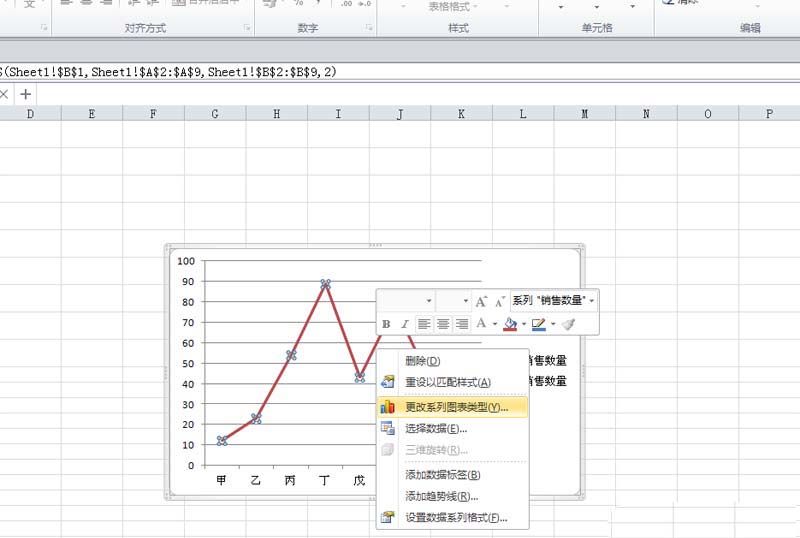Click the chart data point above 乙
This screenshot has height=538, width=800.
[256, 419]
